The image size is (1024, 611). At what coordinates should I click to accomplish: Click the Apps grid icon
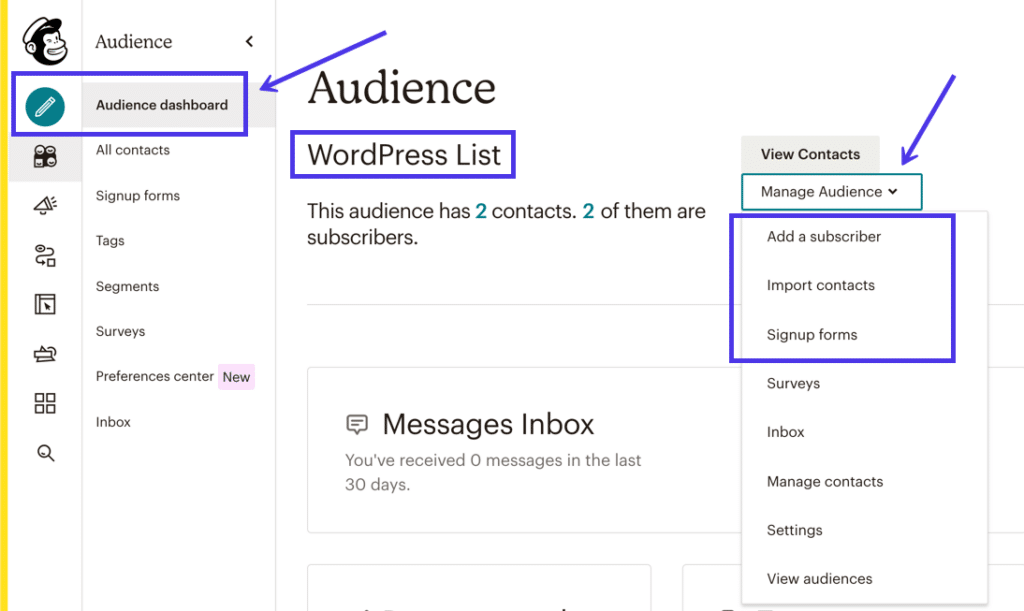[44, 403]
